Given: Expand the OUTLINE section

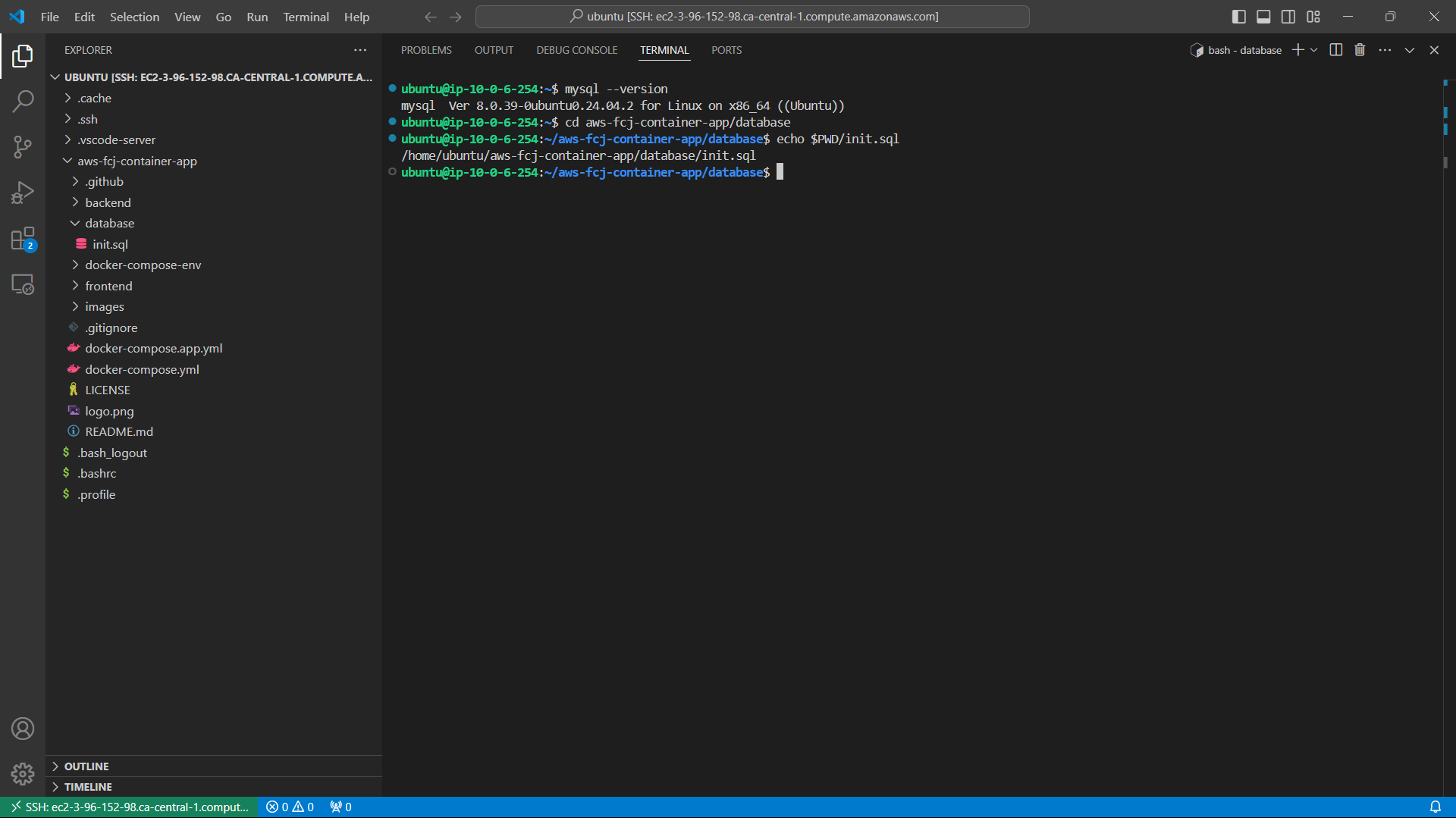Looking at the screenshot, I should click(214, 766).
